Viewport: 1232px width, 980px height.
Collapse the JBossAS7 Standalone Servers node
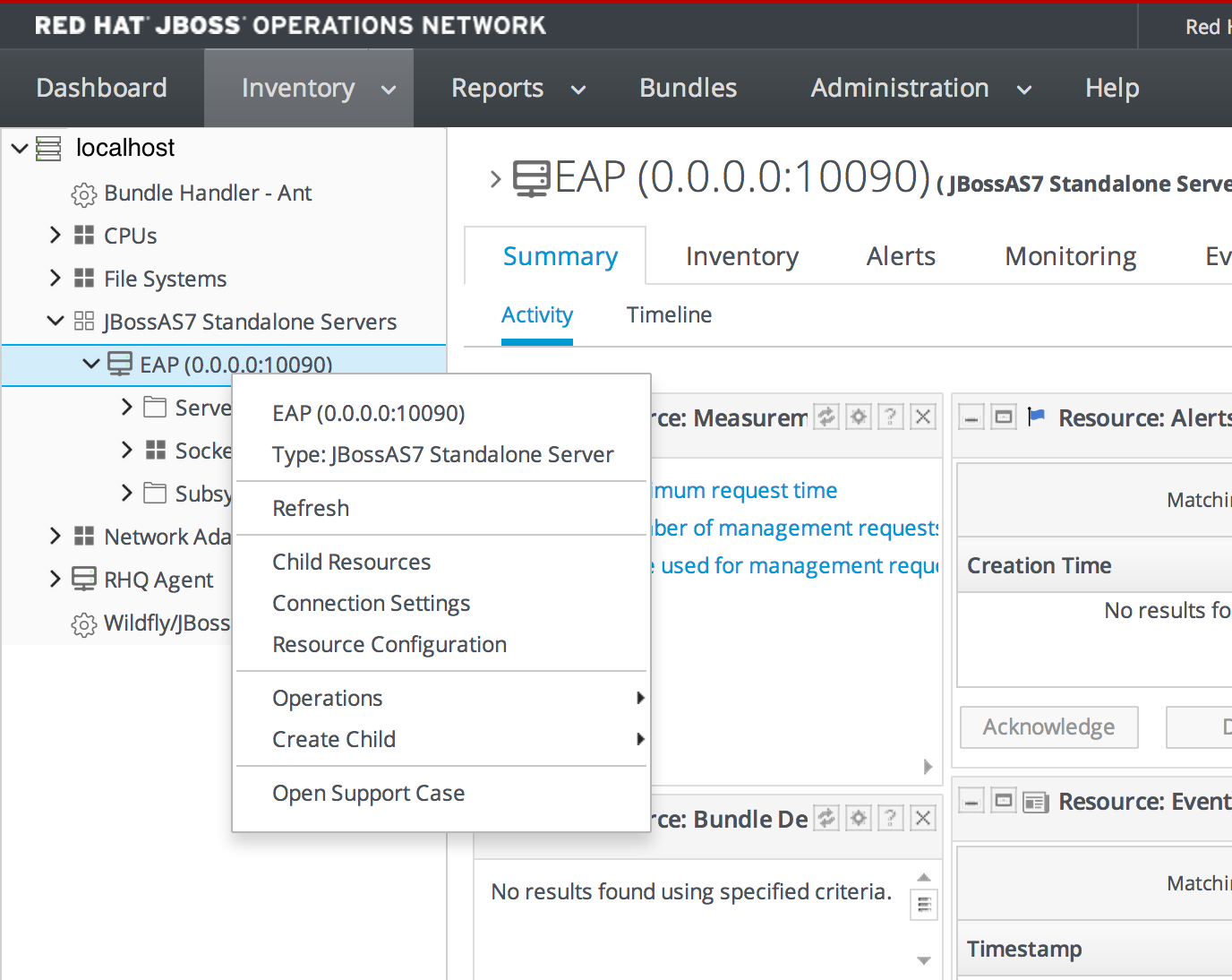click(x=56, y=321)
